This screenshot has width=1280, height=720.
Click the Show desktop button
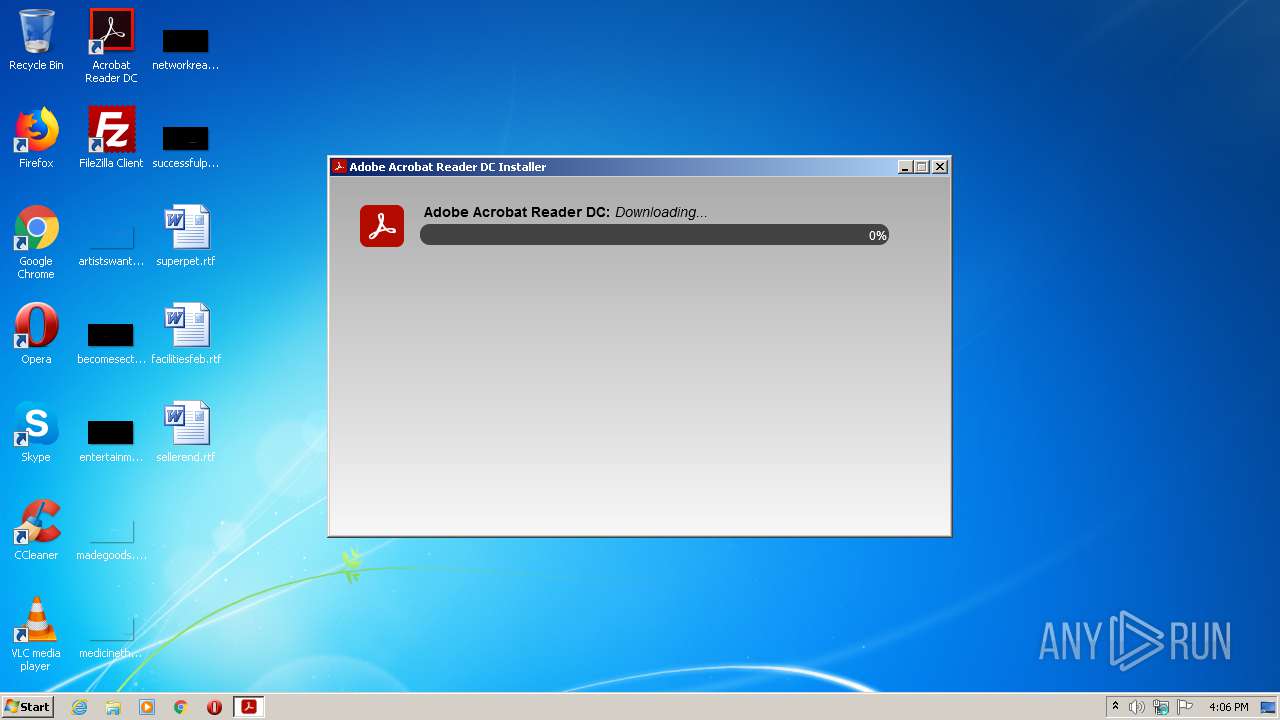[x=1269, y=707]
